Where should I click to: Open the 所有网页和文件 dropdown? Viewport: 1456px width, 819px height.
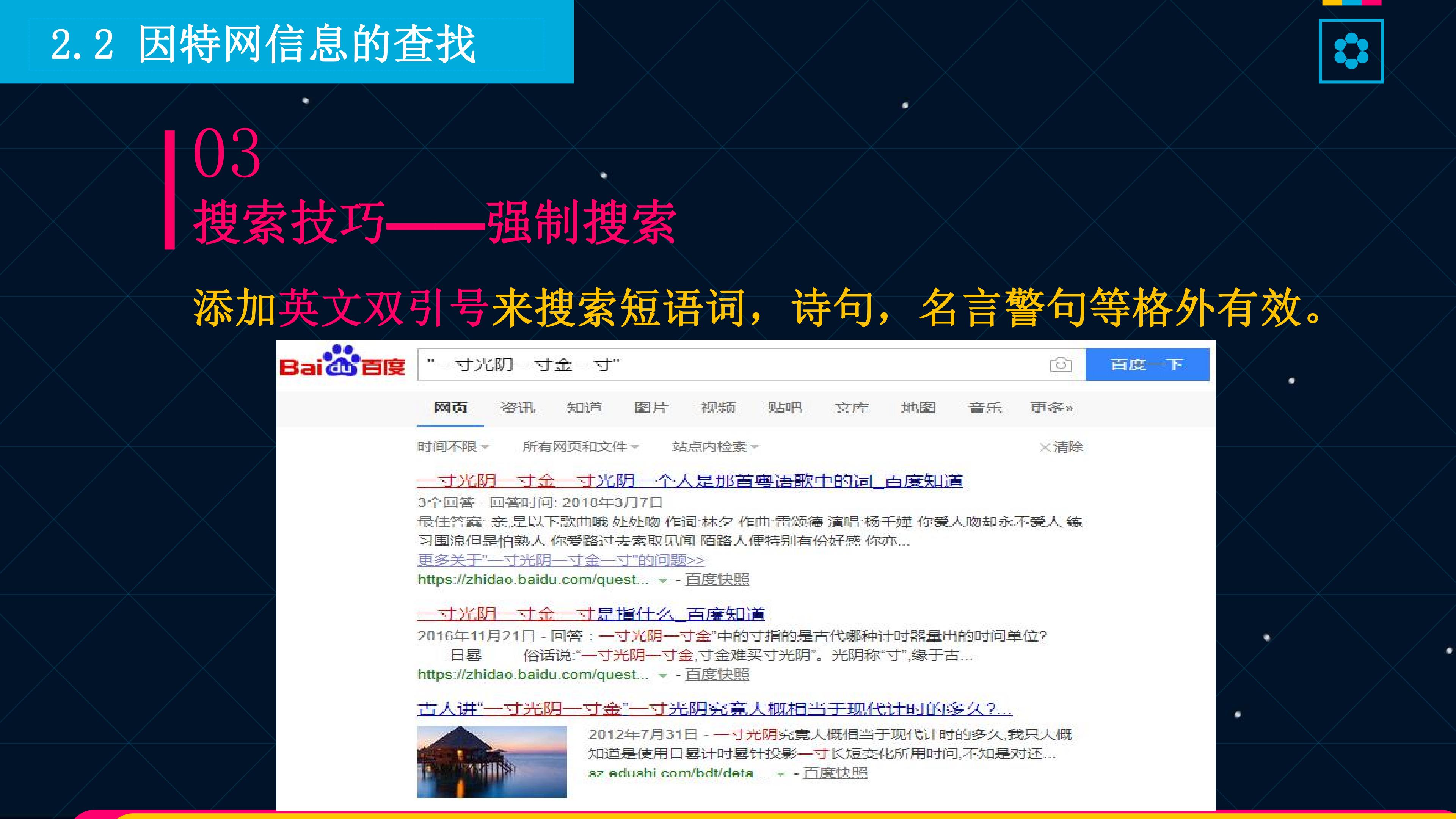pos(580,447)
